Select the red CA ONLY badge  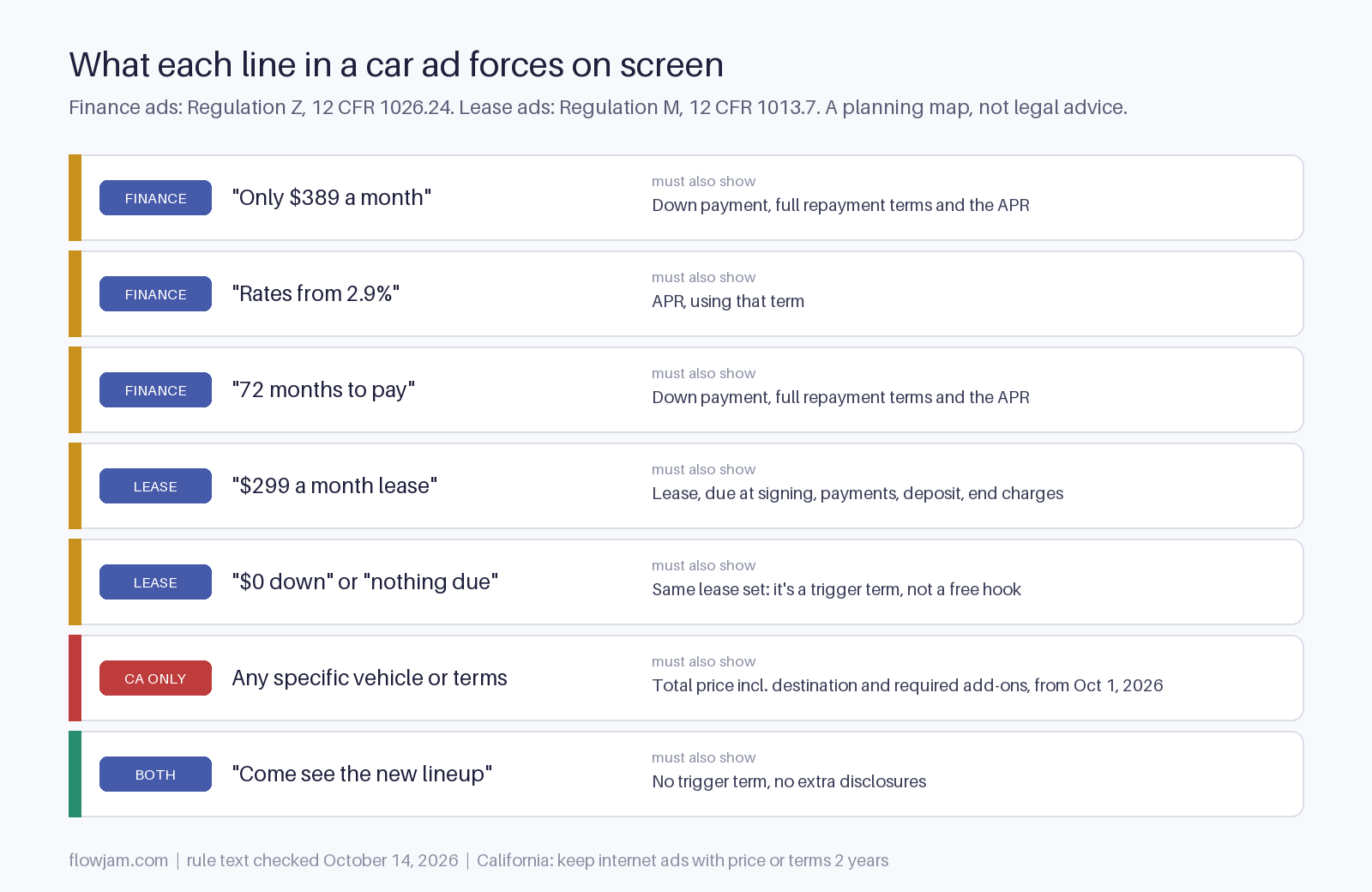point(155,678)
